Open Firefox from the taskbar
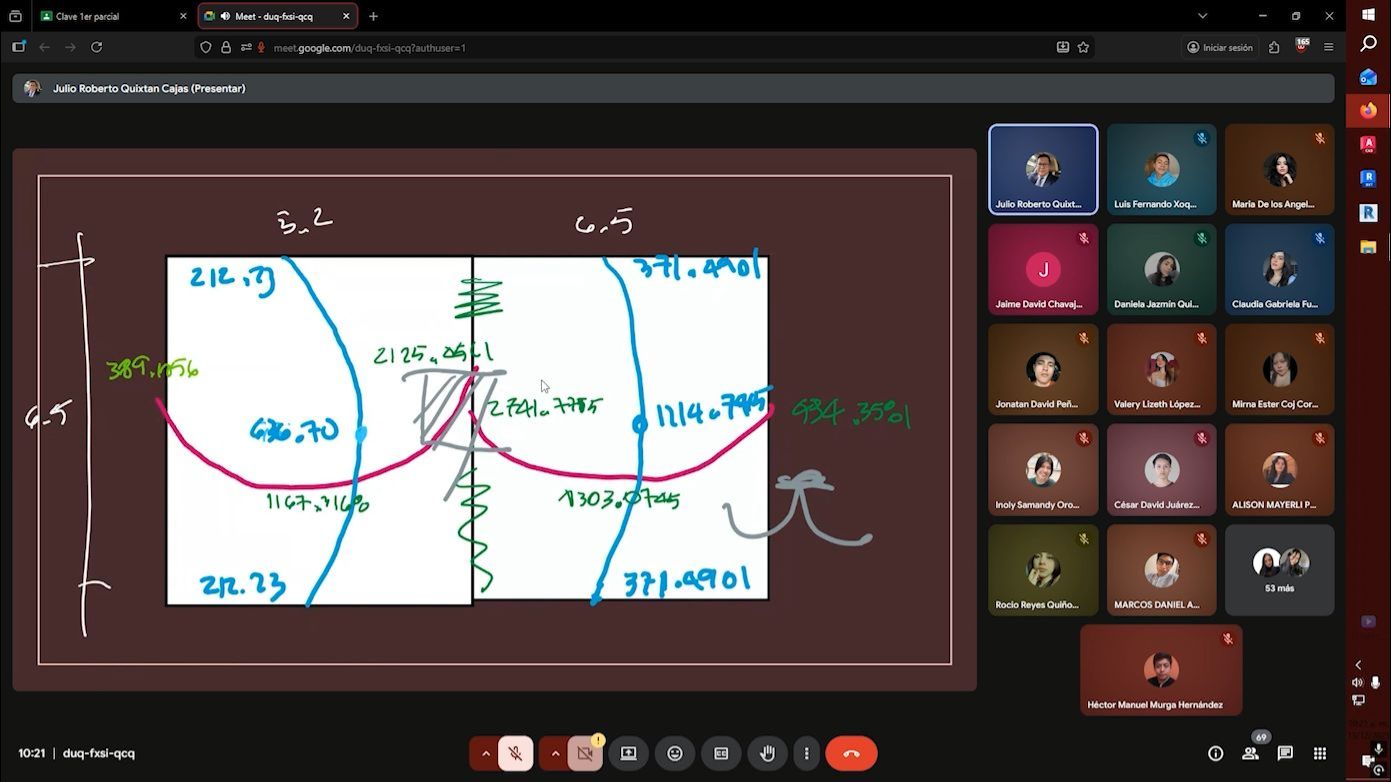 click(1368, 110)
